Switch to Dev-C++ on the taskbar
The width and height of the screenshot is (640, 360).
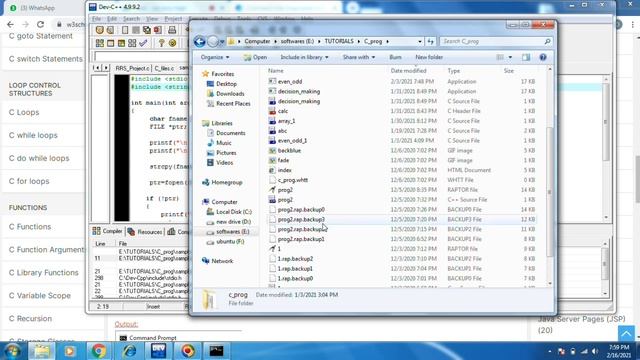pyautogui.click(x=158, y=351)
